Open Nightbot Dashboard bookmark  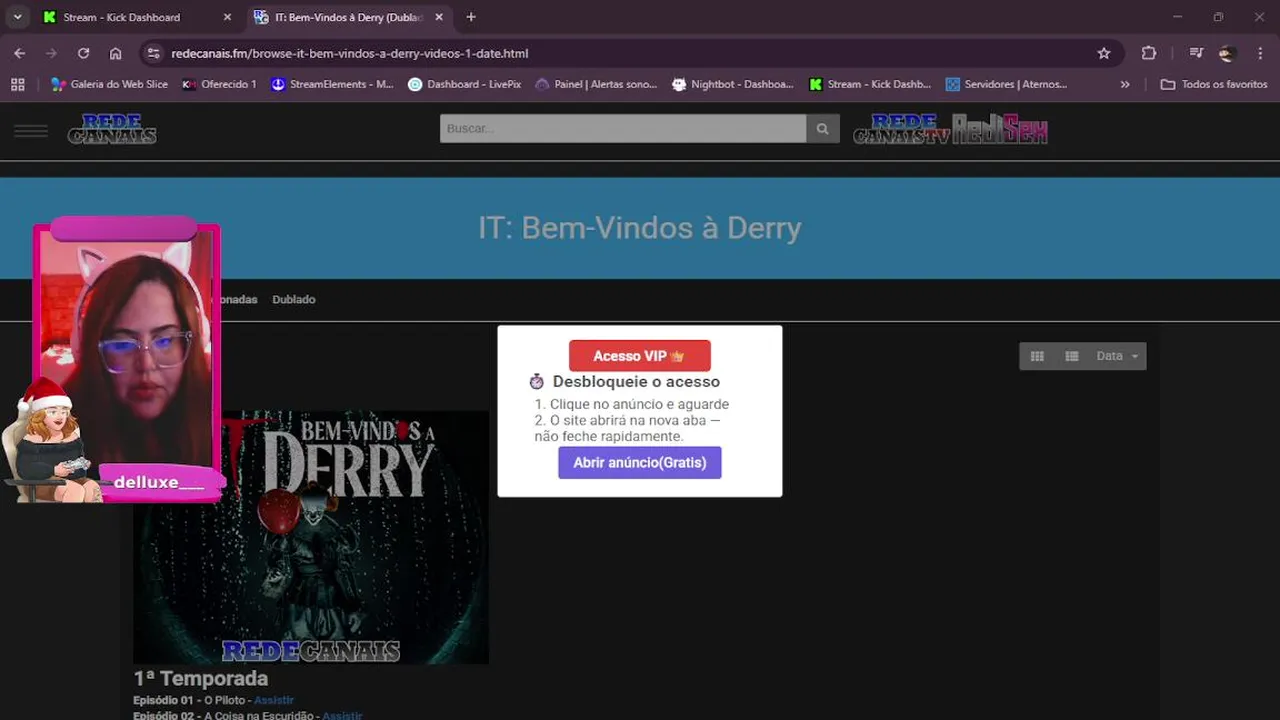point(733,85)
